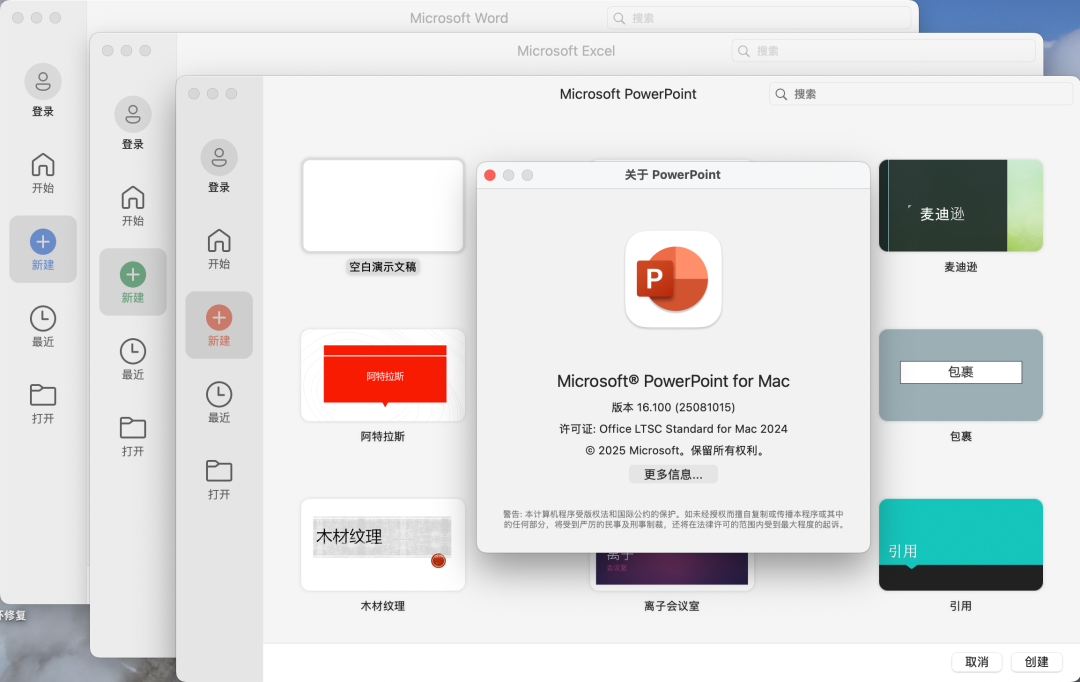
Task: Focus the PowerPoint search field
Action: [921, 94]
